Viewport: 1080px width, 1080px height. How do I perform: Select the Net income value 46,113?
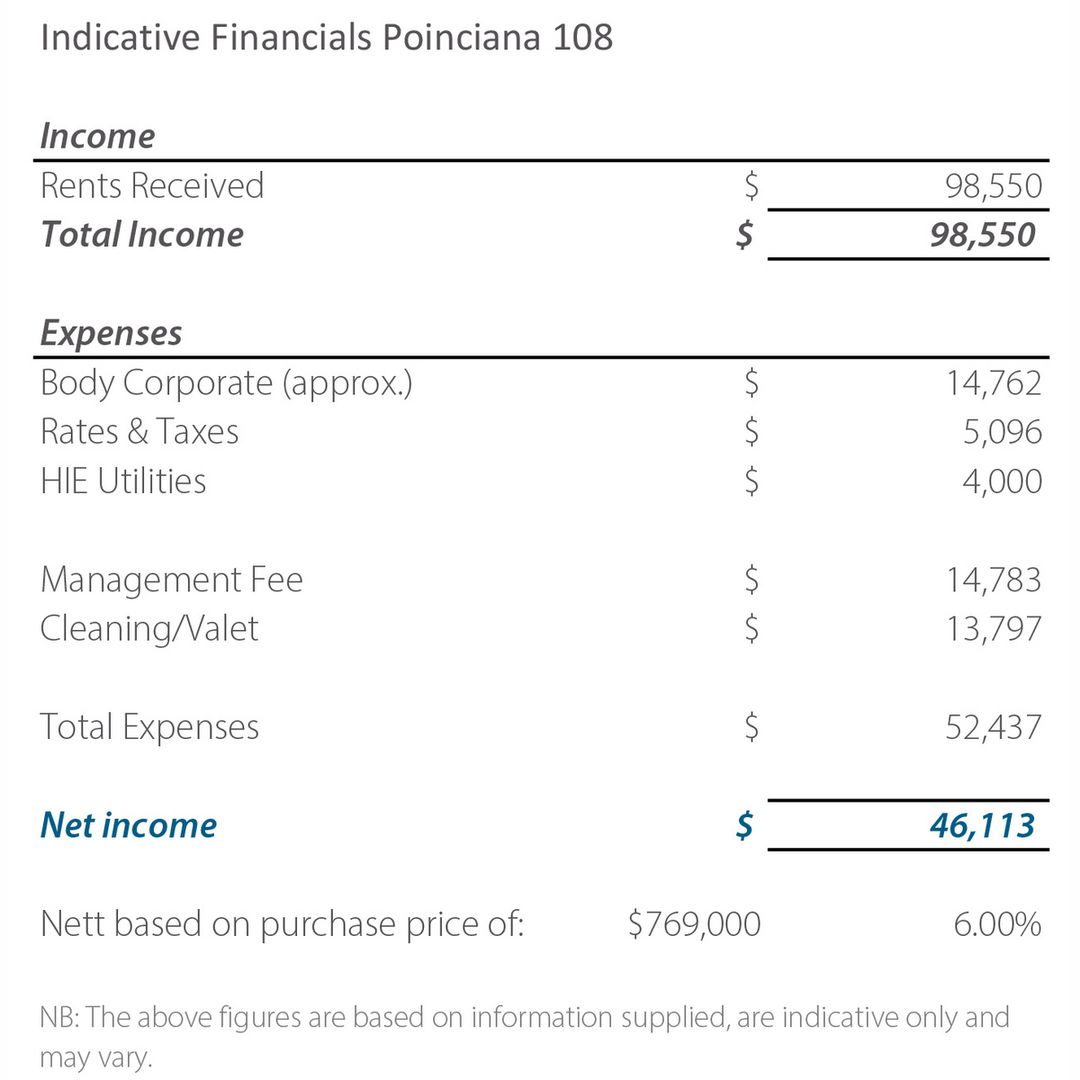[x=982, y=826]
